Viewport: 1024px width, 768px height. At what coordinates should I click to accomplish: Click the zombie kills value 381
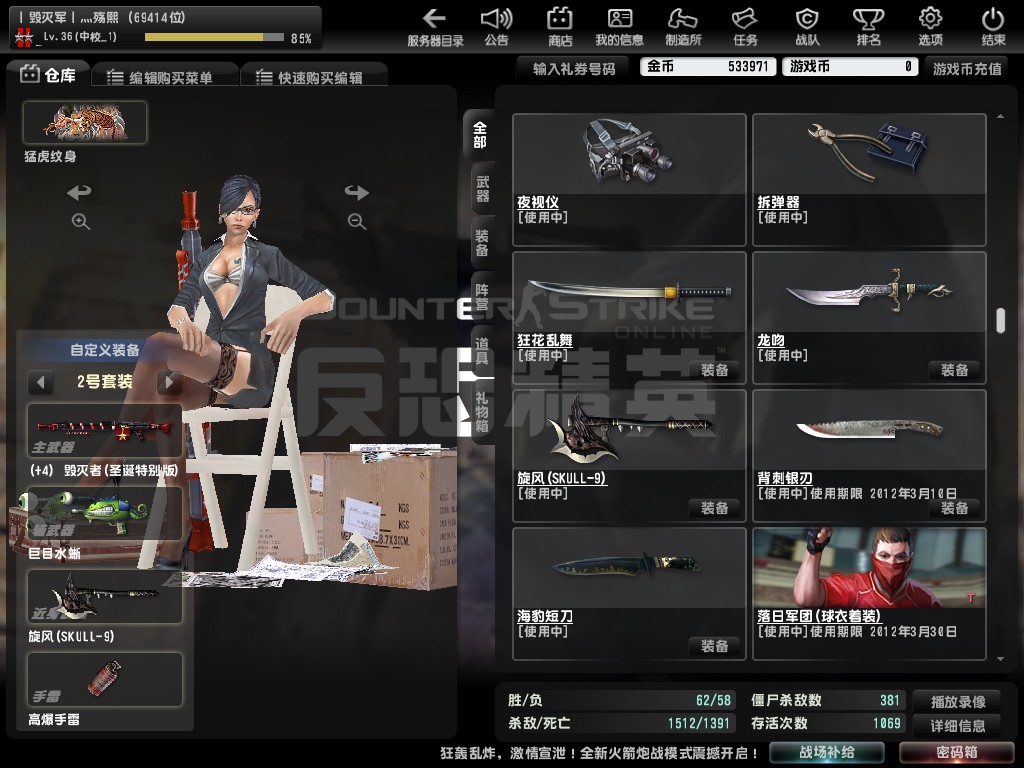tap(890, 700)
